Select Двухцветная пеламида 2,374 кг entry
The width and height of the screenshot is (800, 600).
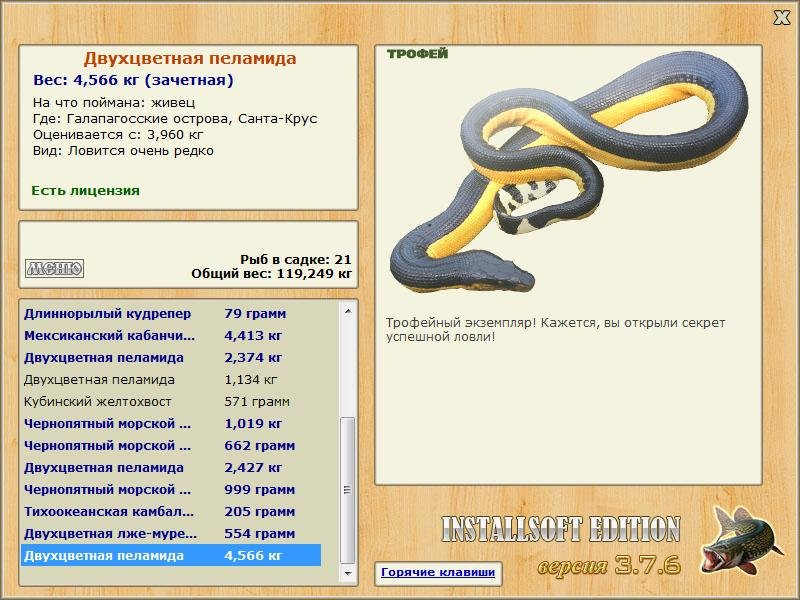click(x=171, y=358)
